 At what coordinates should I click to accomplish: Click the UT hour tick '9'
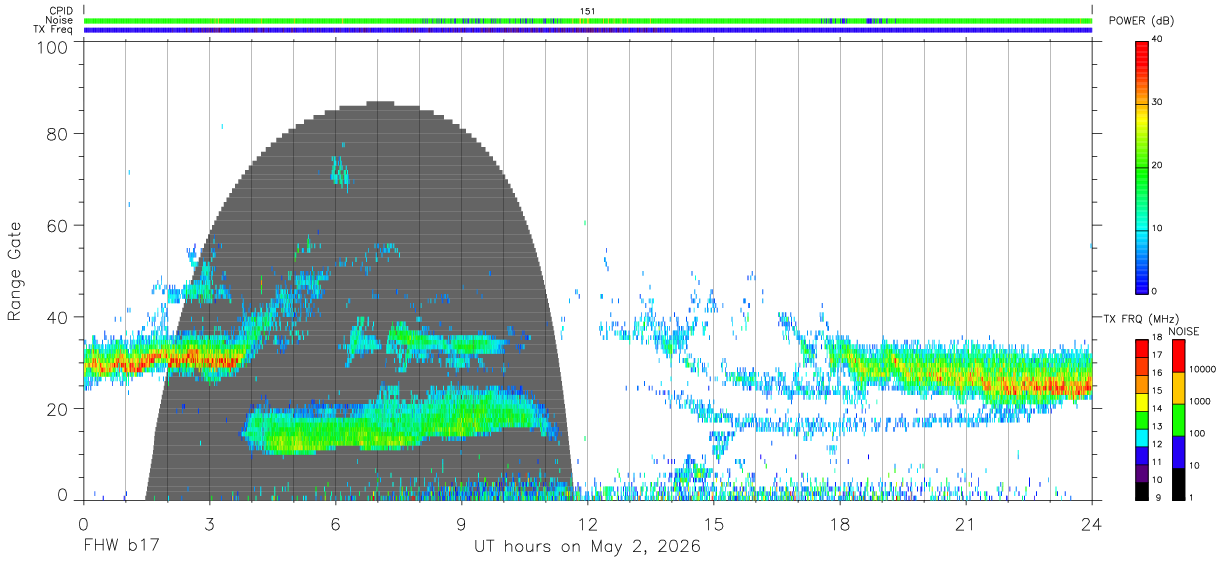(x=462, y=524)
